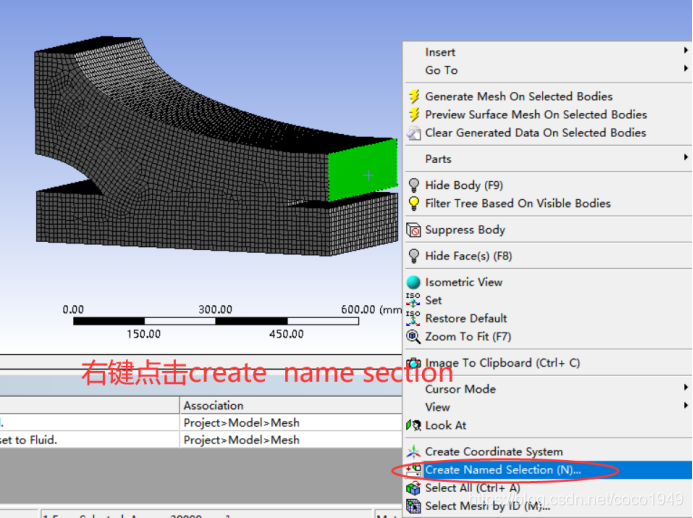
Task: Click the bulb icon next to Hide Body
Action: click(414, 185)
